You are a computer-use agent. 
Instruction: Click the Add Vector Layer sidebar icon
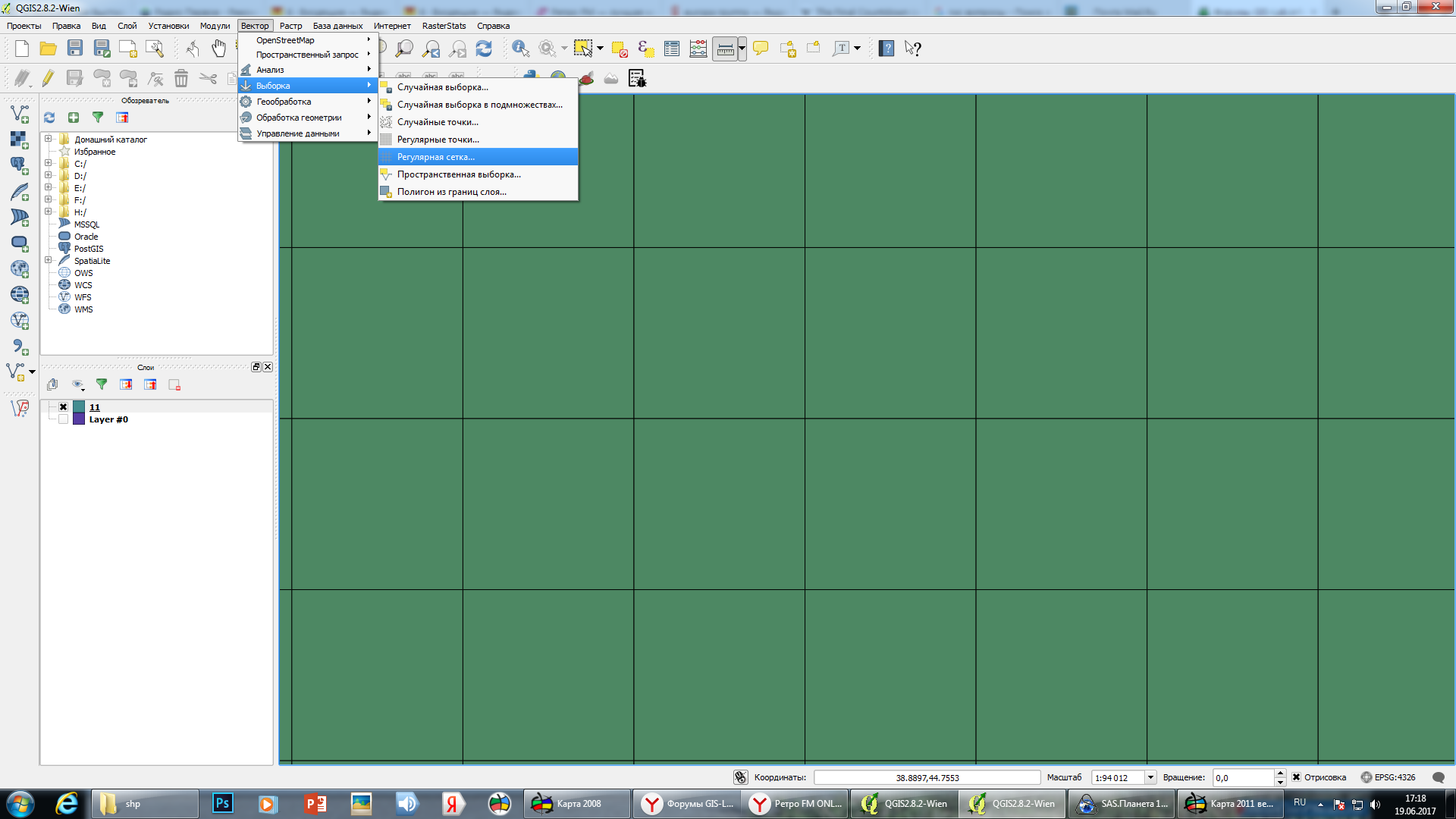tap(20, 114)
